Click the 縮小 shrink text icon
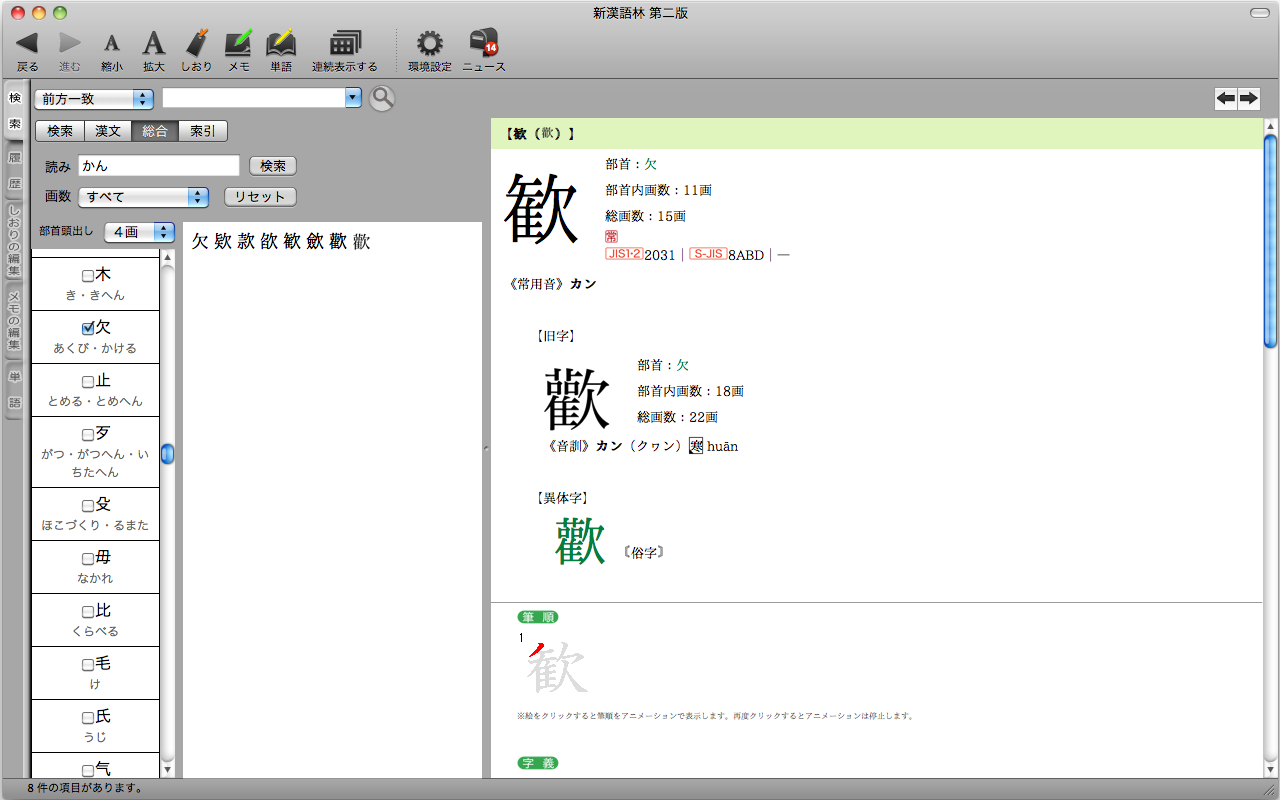 pyautogui.click(x=112, y=43)
